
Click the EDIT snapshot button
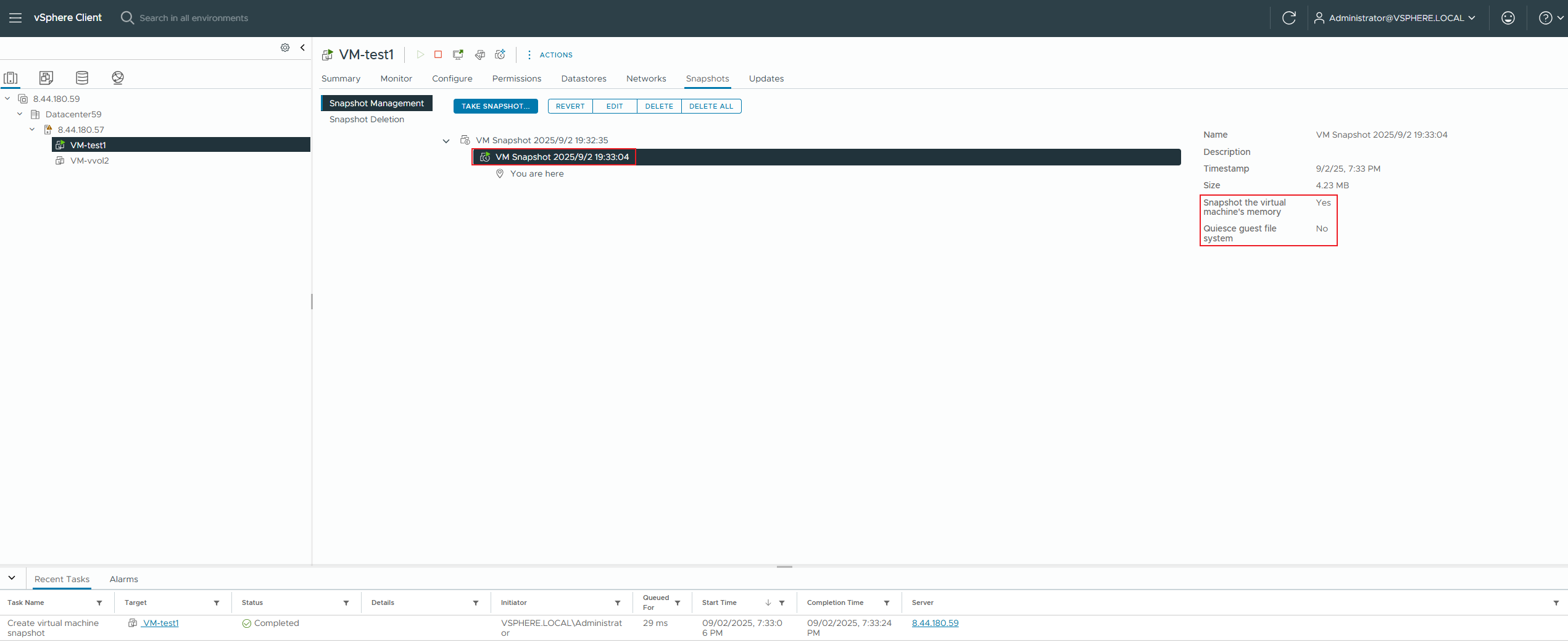point(615,106)
